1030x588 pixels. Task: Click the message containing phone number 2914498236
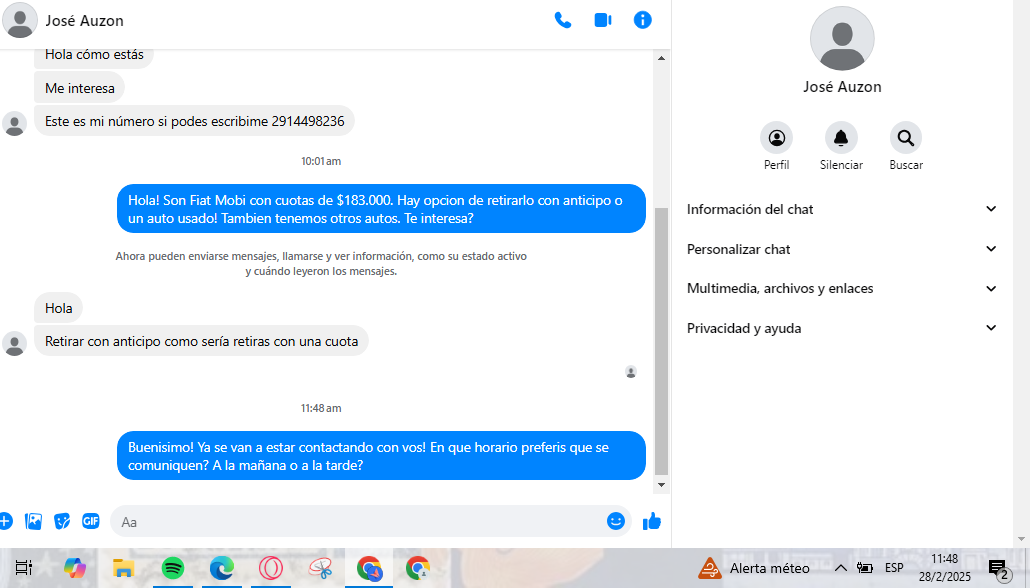pos(194,121)
